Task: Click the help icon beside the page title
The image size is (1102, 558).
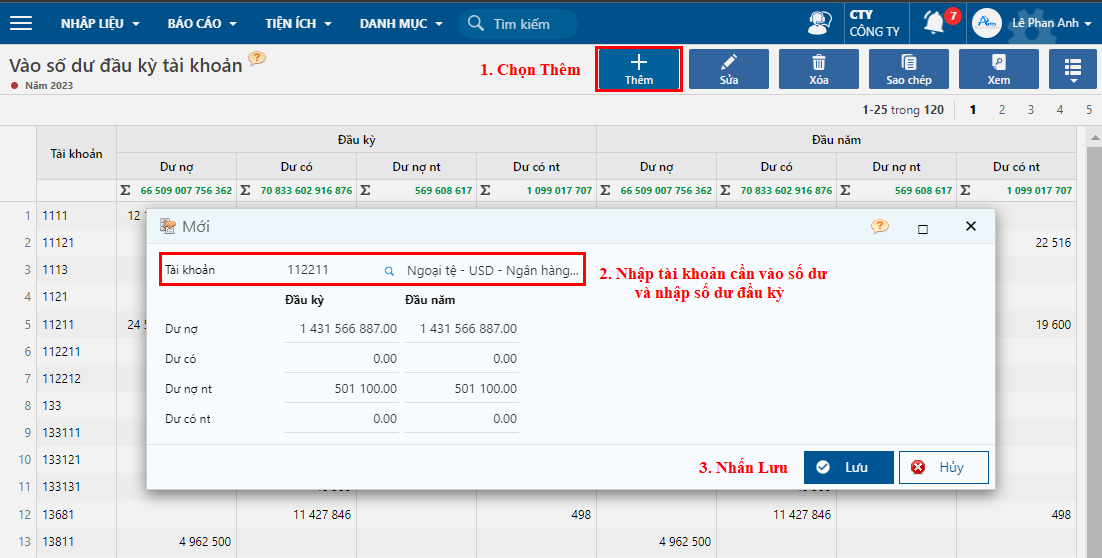Action: pyautogui.click(x=257, y=59)
